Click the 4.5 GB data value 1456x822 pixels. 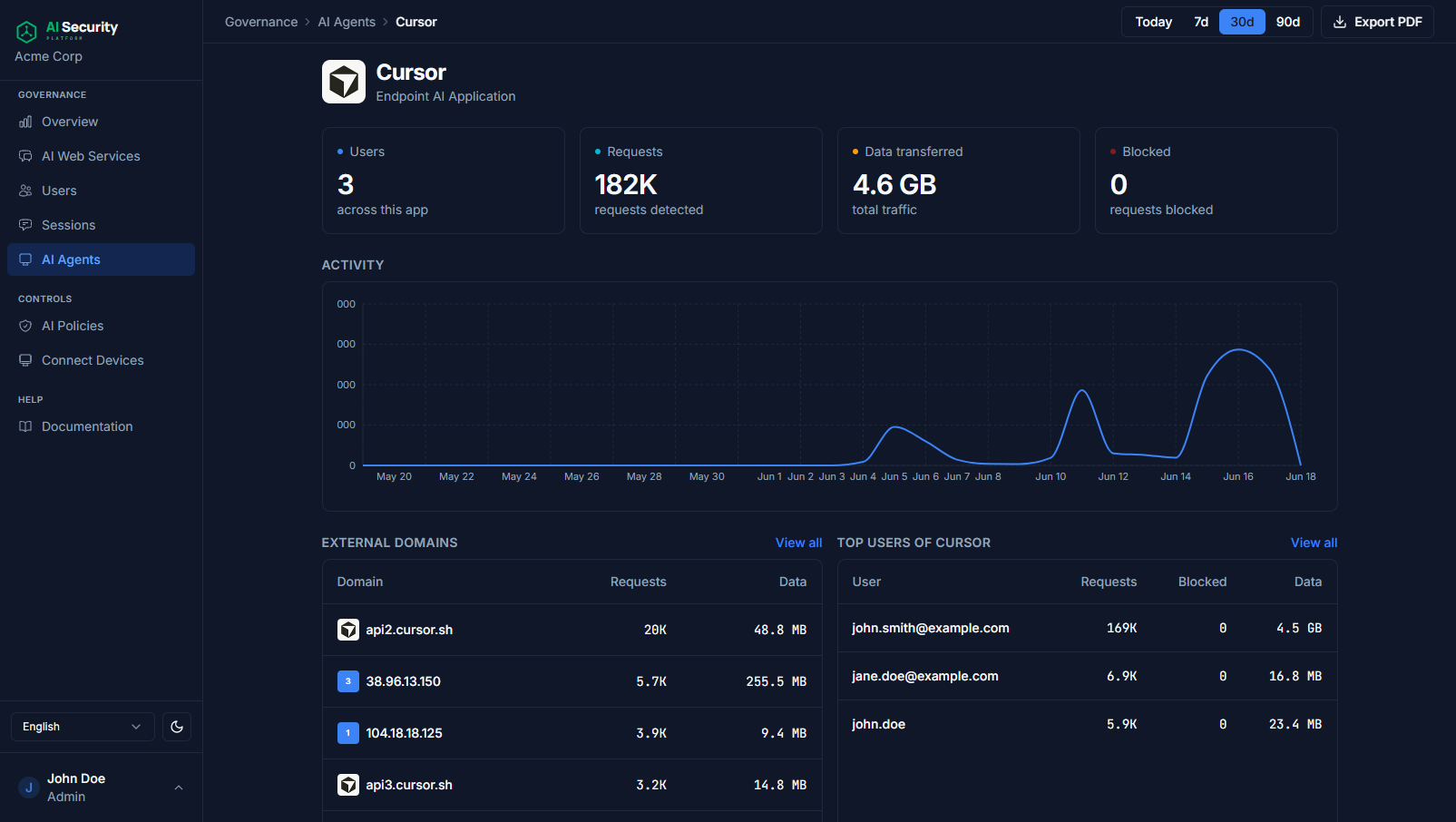click(x=1299, y=628)
